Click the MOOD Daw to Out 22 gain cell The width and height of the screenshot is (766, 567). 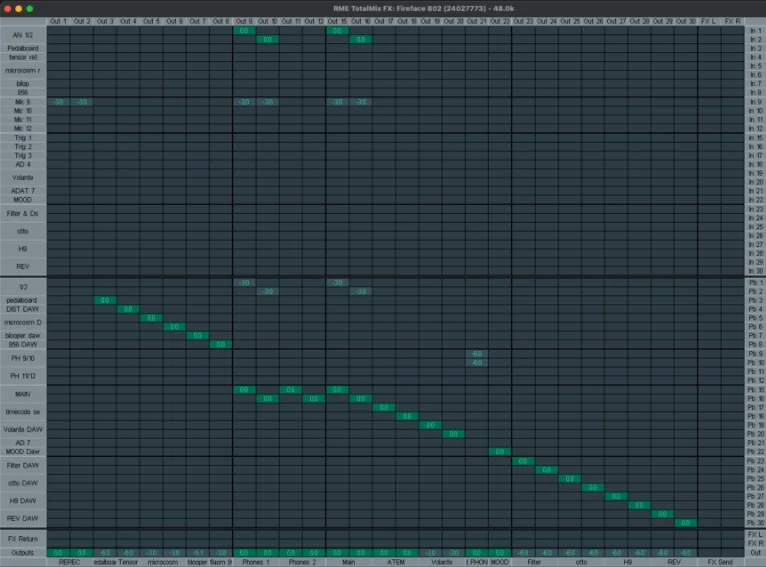[x=499, y=452]
